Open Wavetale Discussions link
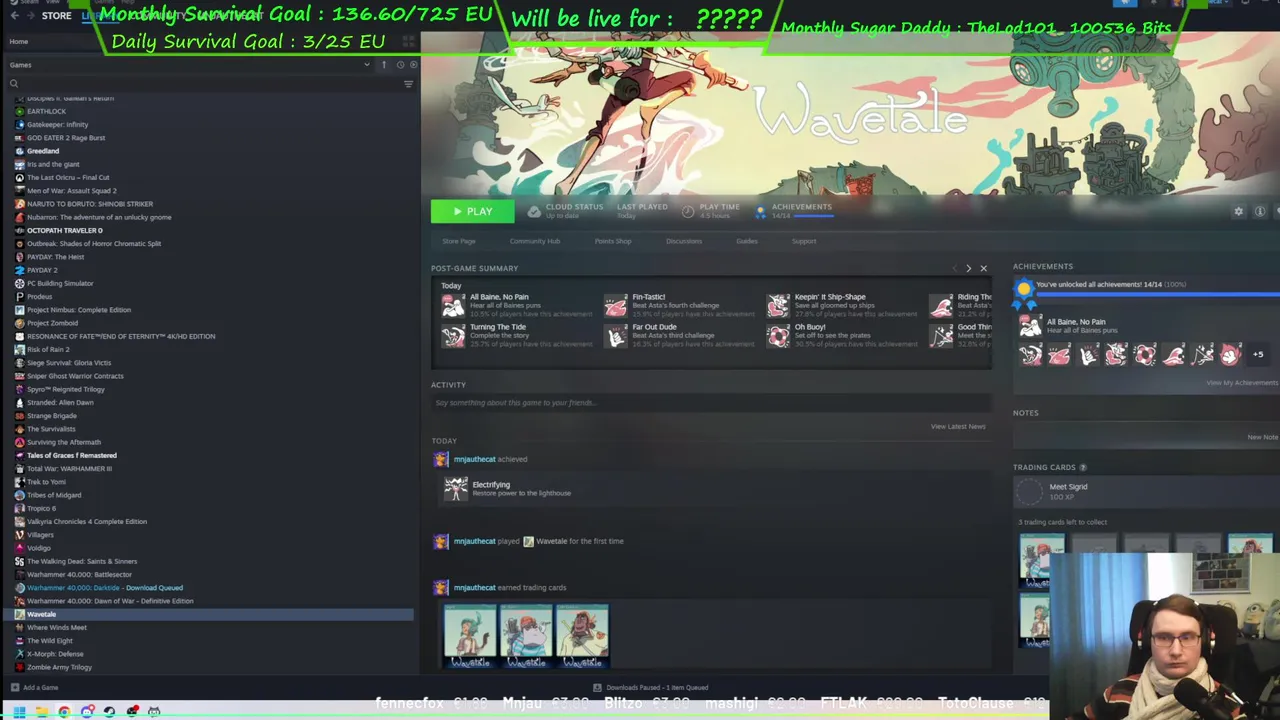The height and width of the screenshot is (720, 1280). coord(684,241)
